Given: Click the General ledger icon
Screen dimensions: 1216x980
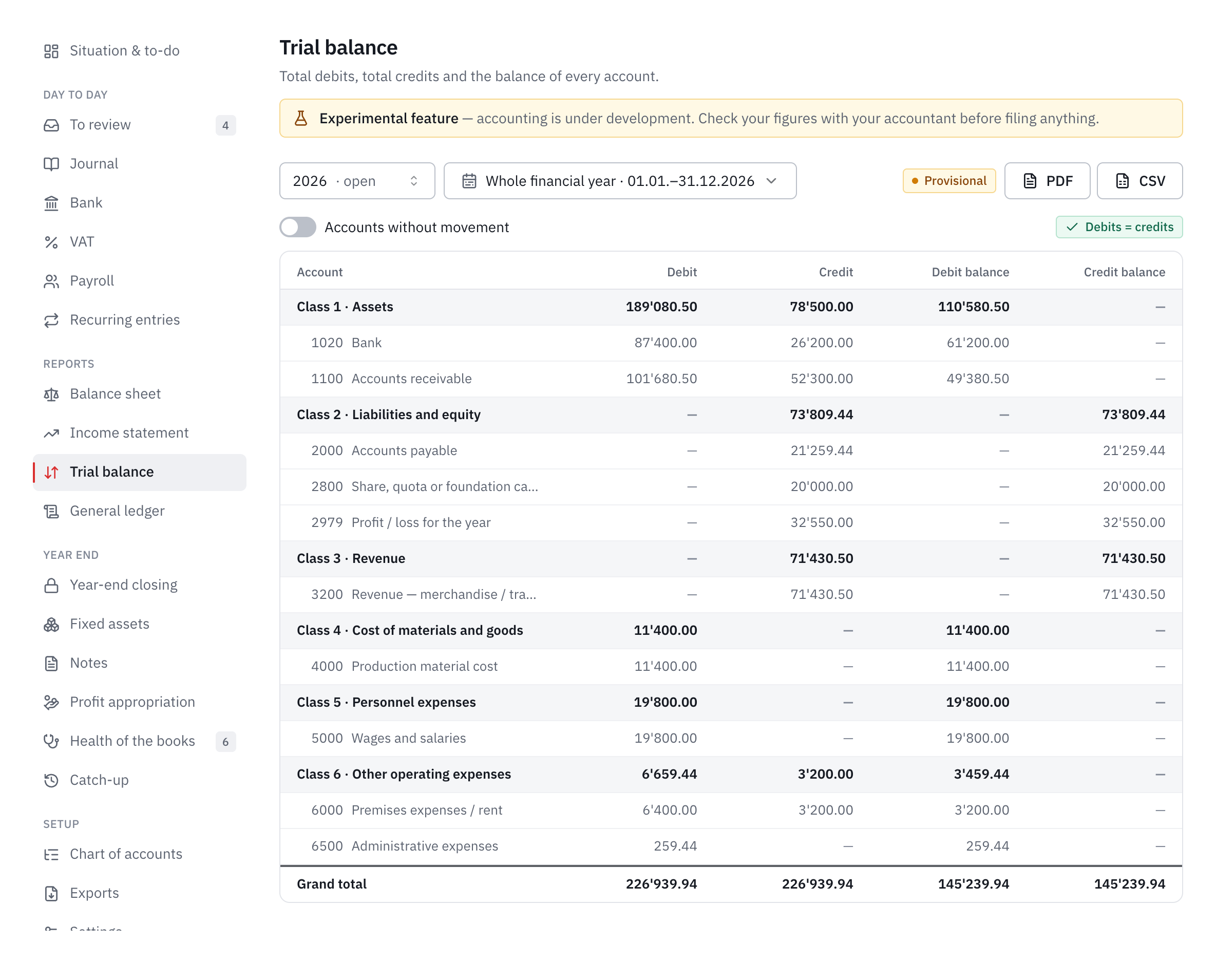Looking at the screenshot, I should click(51, 511).
